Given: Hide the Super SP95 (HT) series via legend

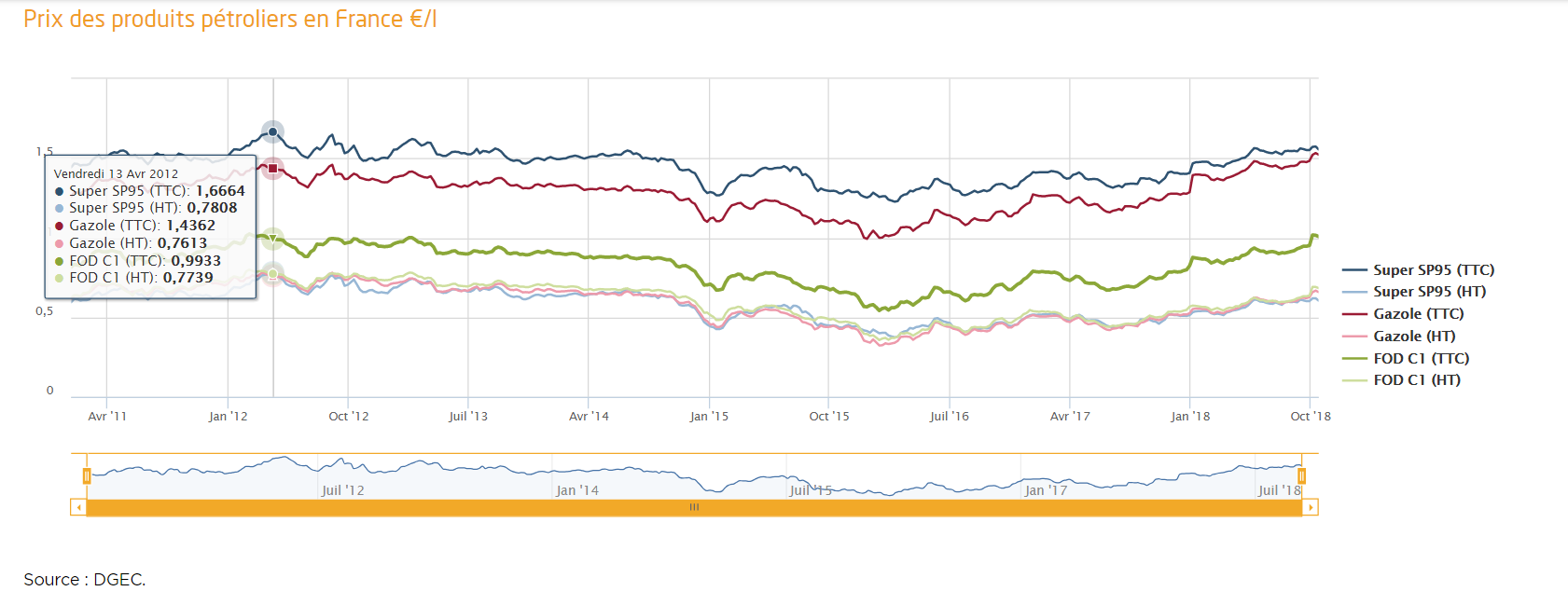Looking at the screenshot, I should tap(1429, 292).
